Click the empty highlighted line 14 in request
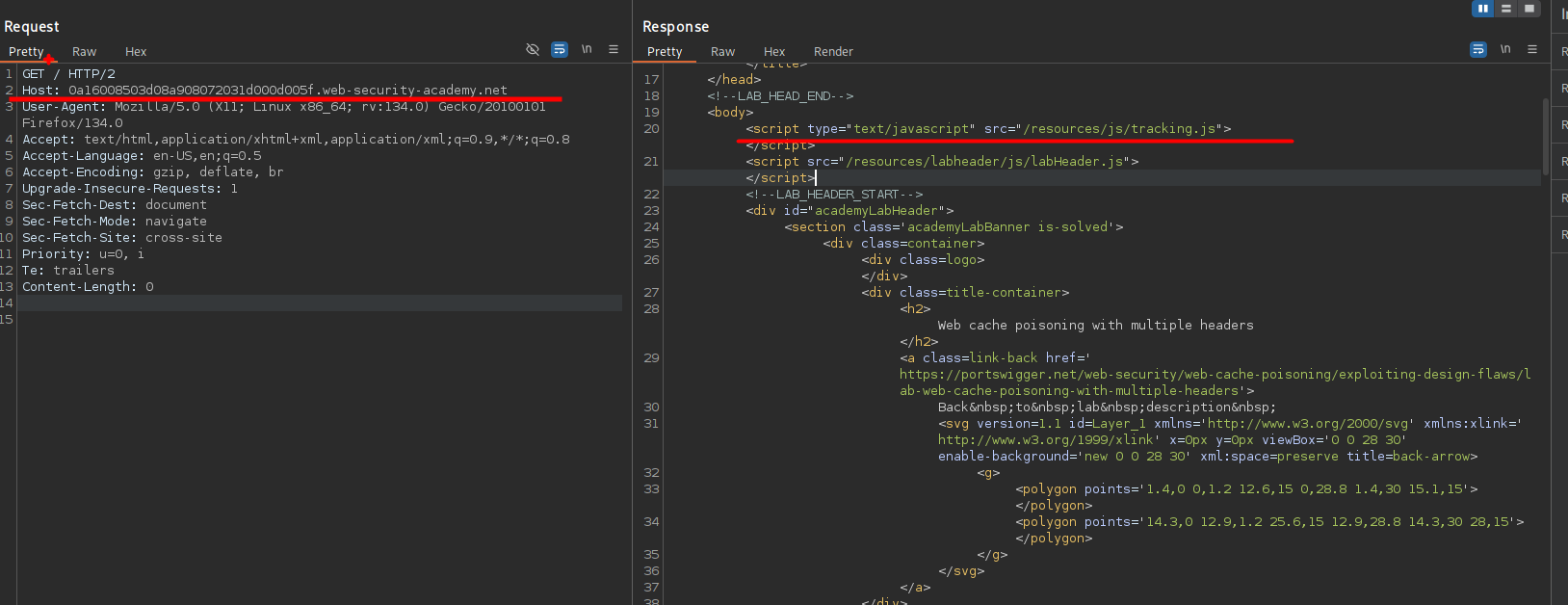 pyautogui.click(x=320, y=303)
